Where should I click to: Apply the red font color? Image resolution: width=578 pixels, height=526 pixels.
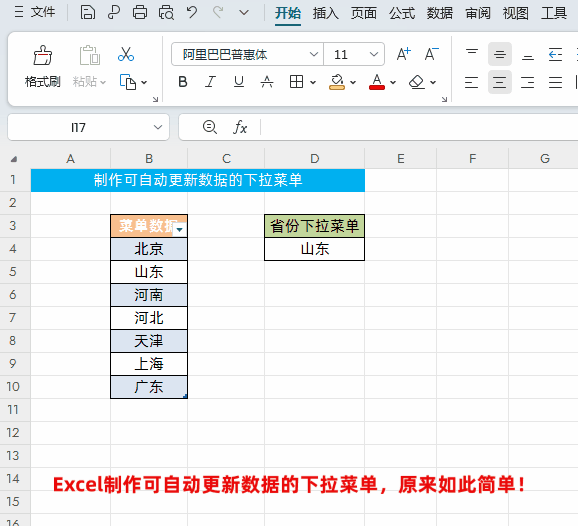click(x=377, y=82)
